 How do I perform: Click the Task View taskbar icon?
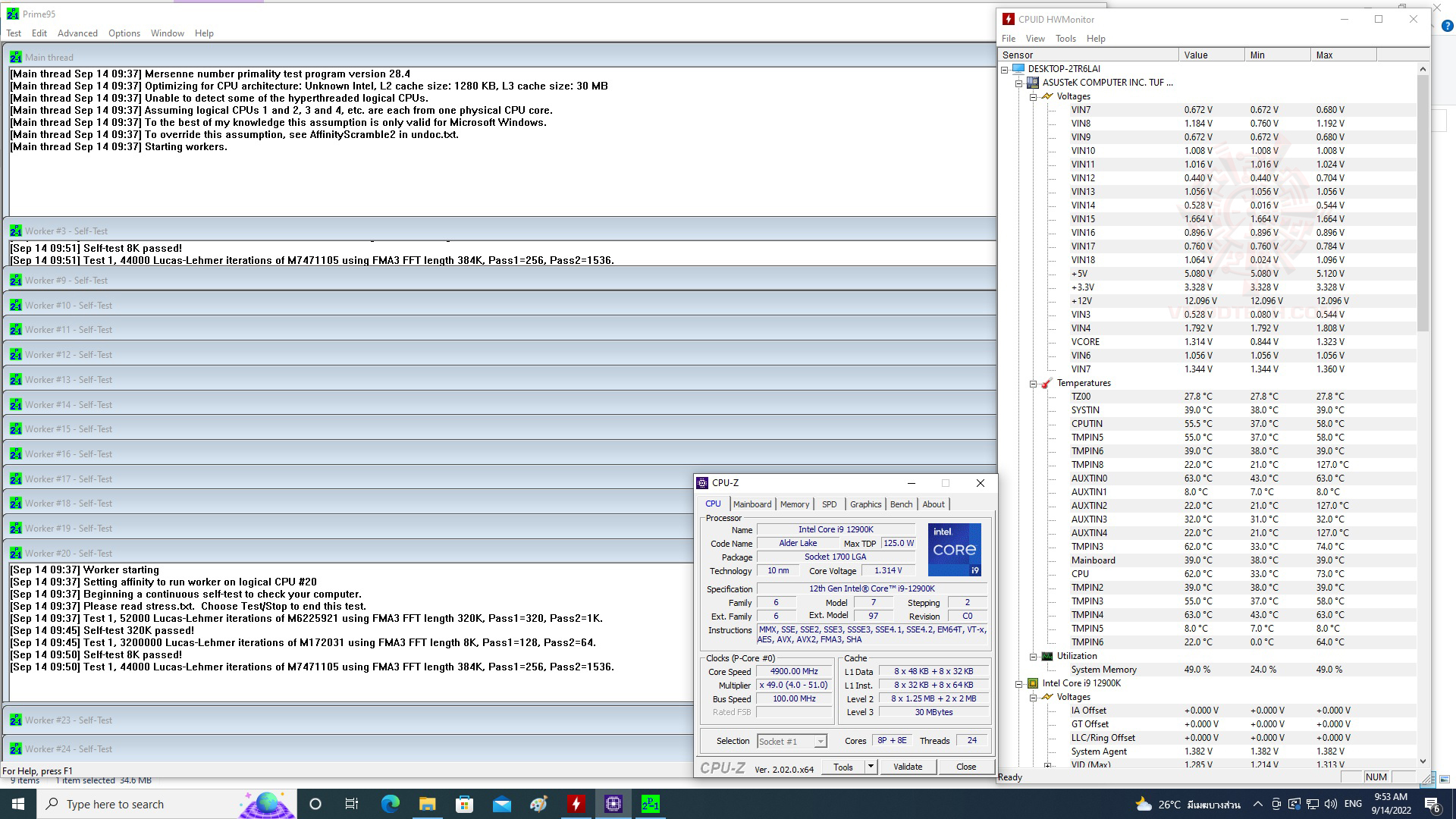tap(352, 804)
